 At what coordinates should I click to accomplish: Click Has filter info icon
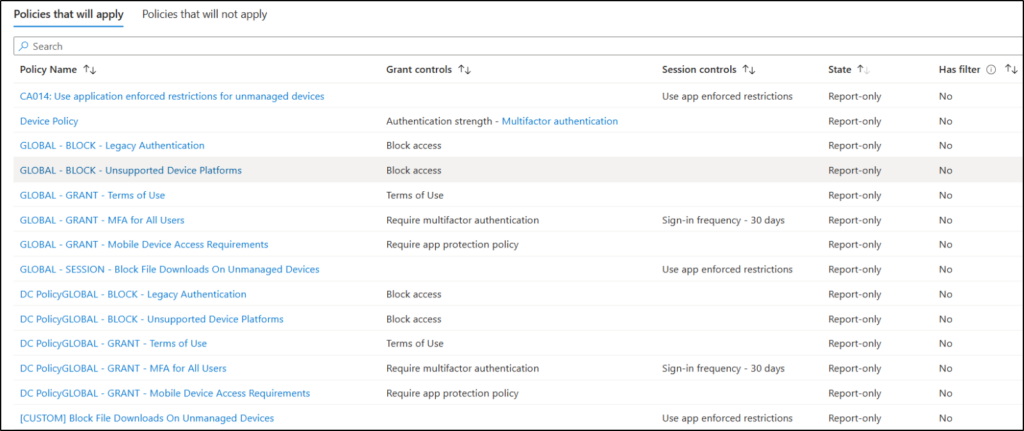tap(990, 70)
